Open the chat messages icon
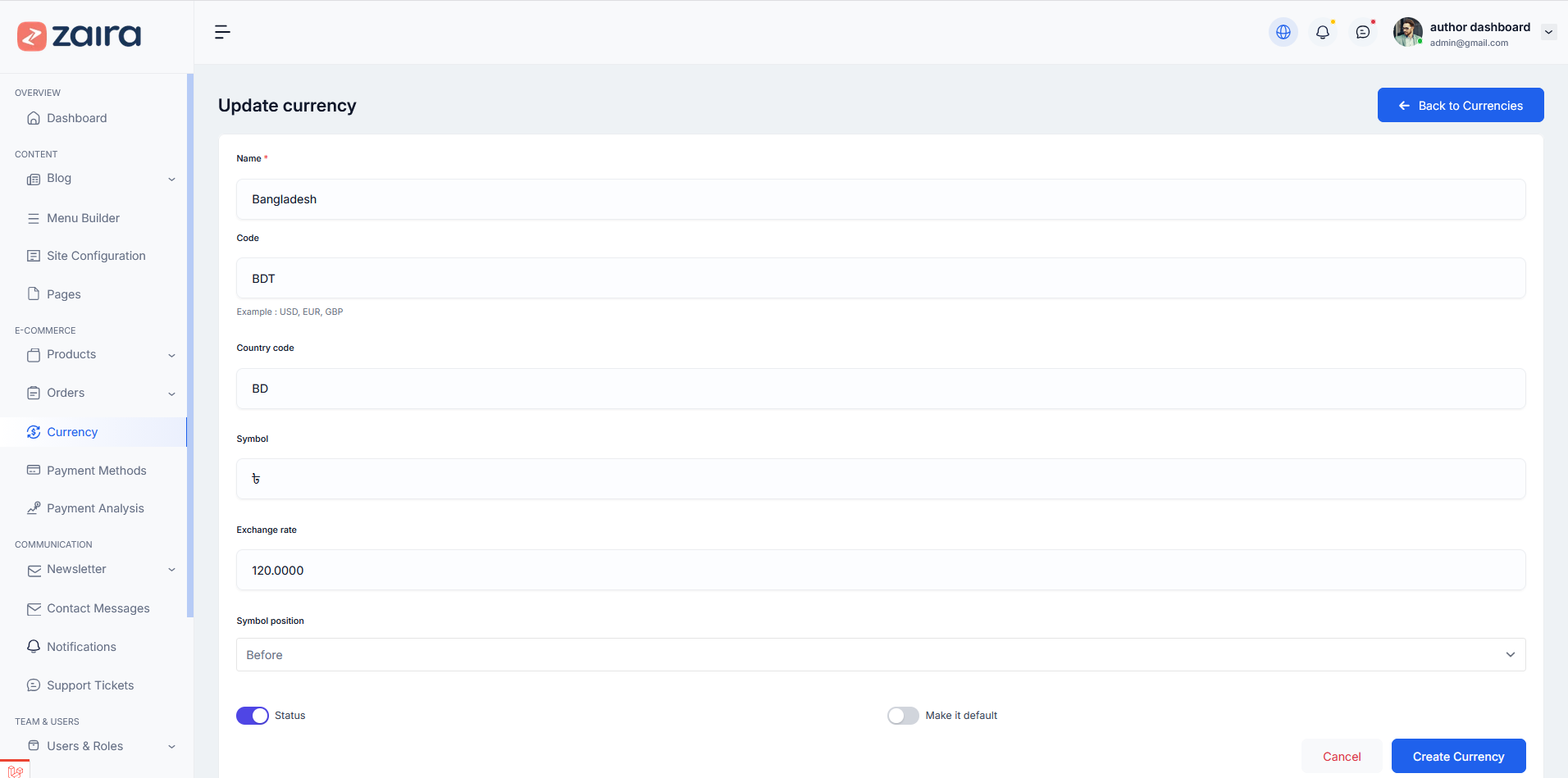Screen dimensions: 1568x778 (1362, 32)
